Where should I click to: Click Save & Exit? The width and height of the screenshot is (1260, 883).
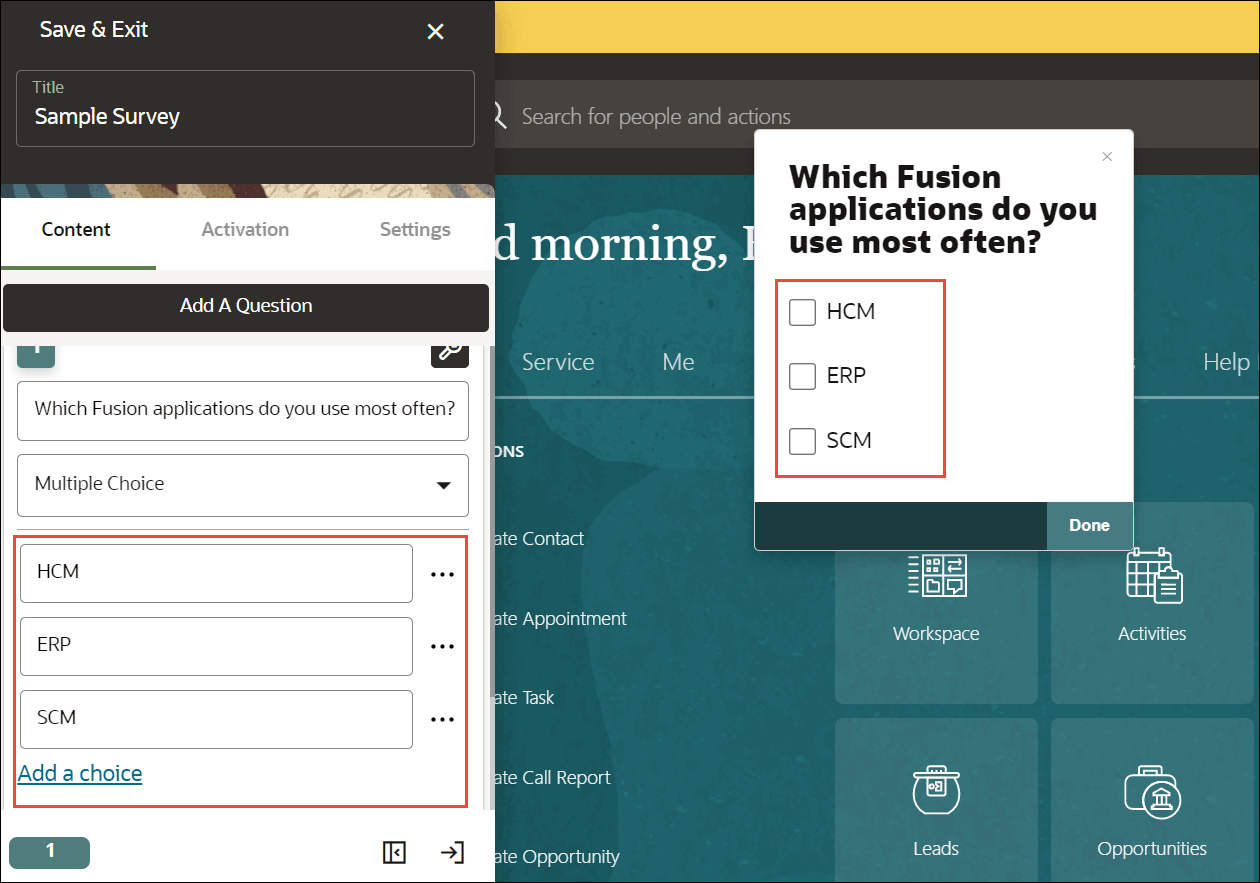click(x=94, y=30)
